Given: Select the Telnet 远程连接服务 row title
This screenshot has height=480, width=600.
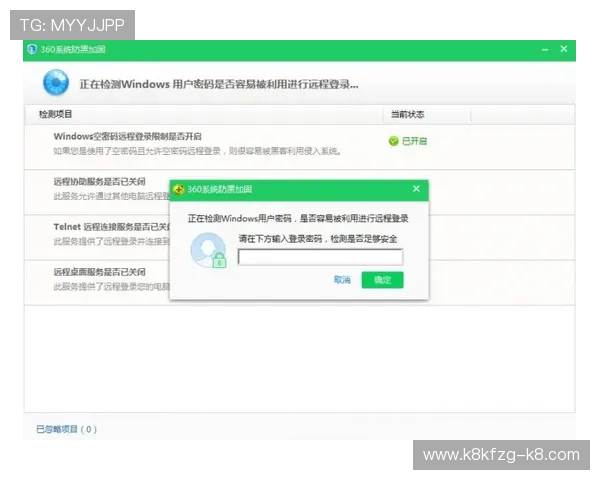Looking at the screenshot, I should (x=112, y=227).
